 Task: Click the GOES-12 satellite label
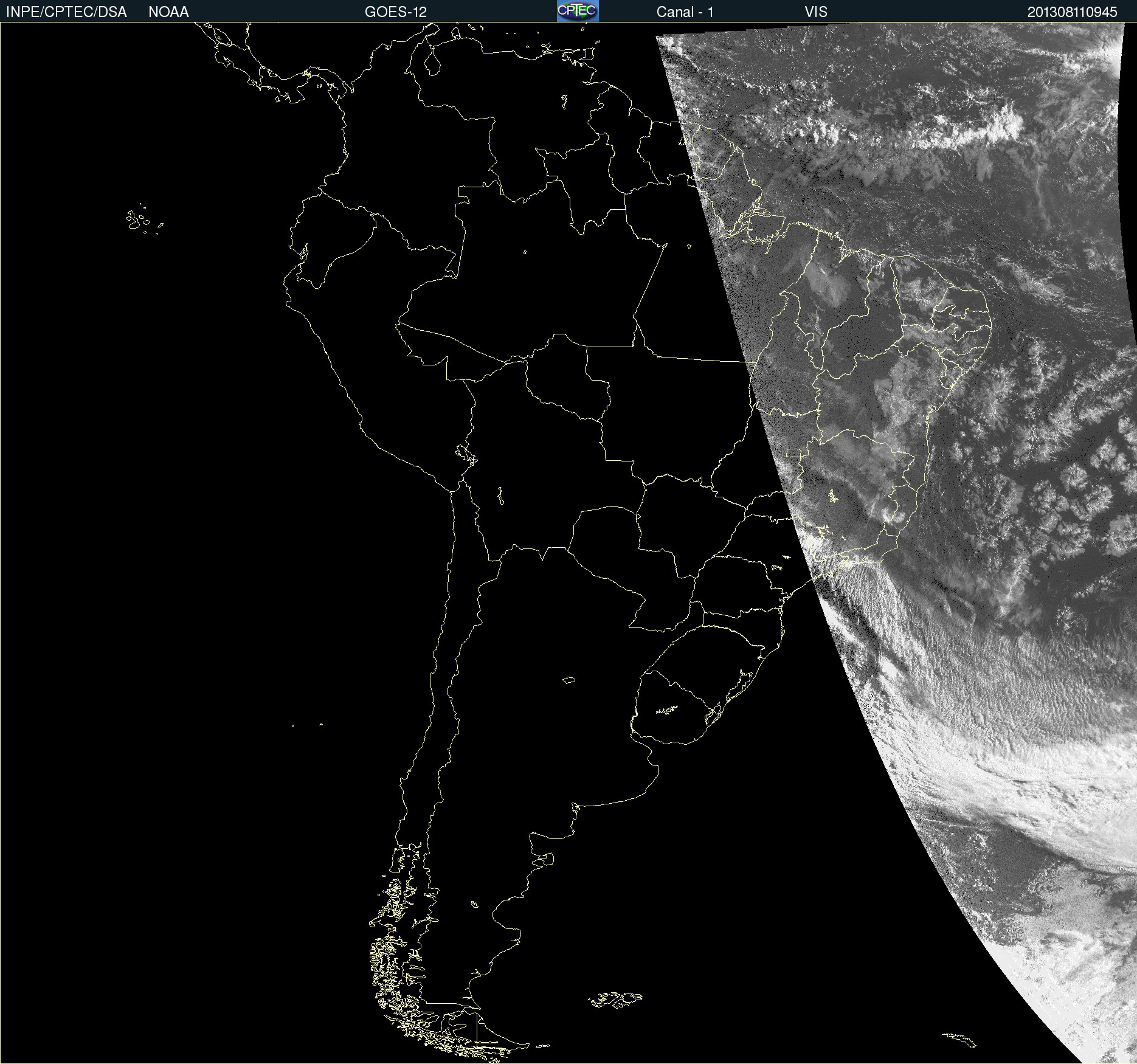click(396, 12)
